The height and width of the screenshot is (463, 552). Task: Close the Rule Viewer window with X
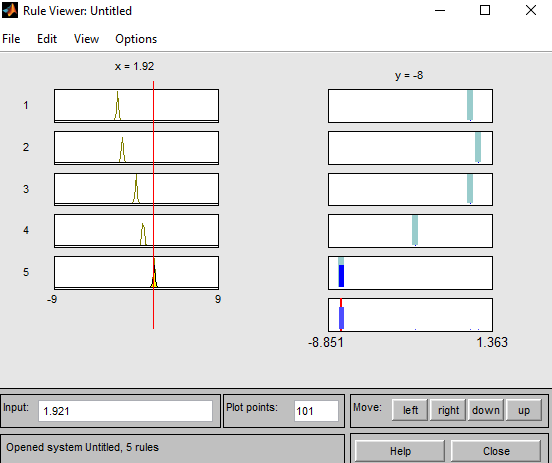click(x=531, y=10)
